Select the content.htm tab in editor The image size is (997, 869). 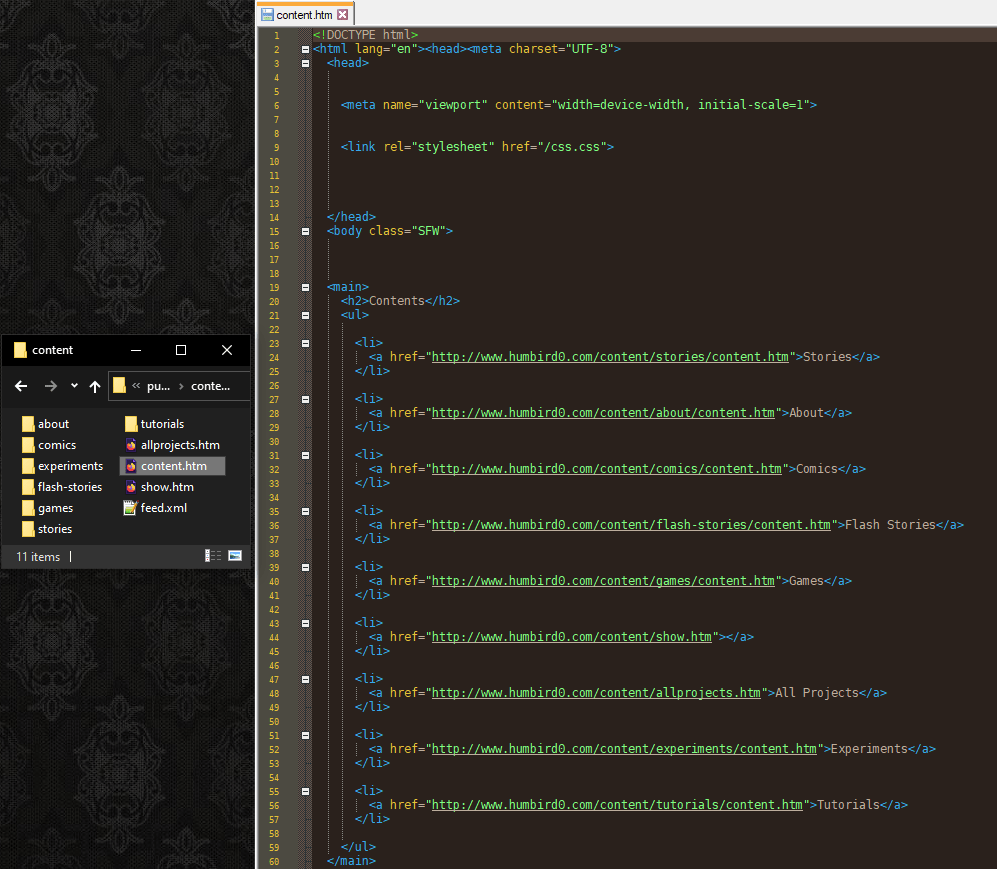pyautogui.click(x=304, y=14)
